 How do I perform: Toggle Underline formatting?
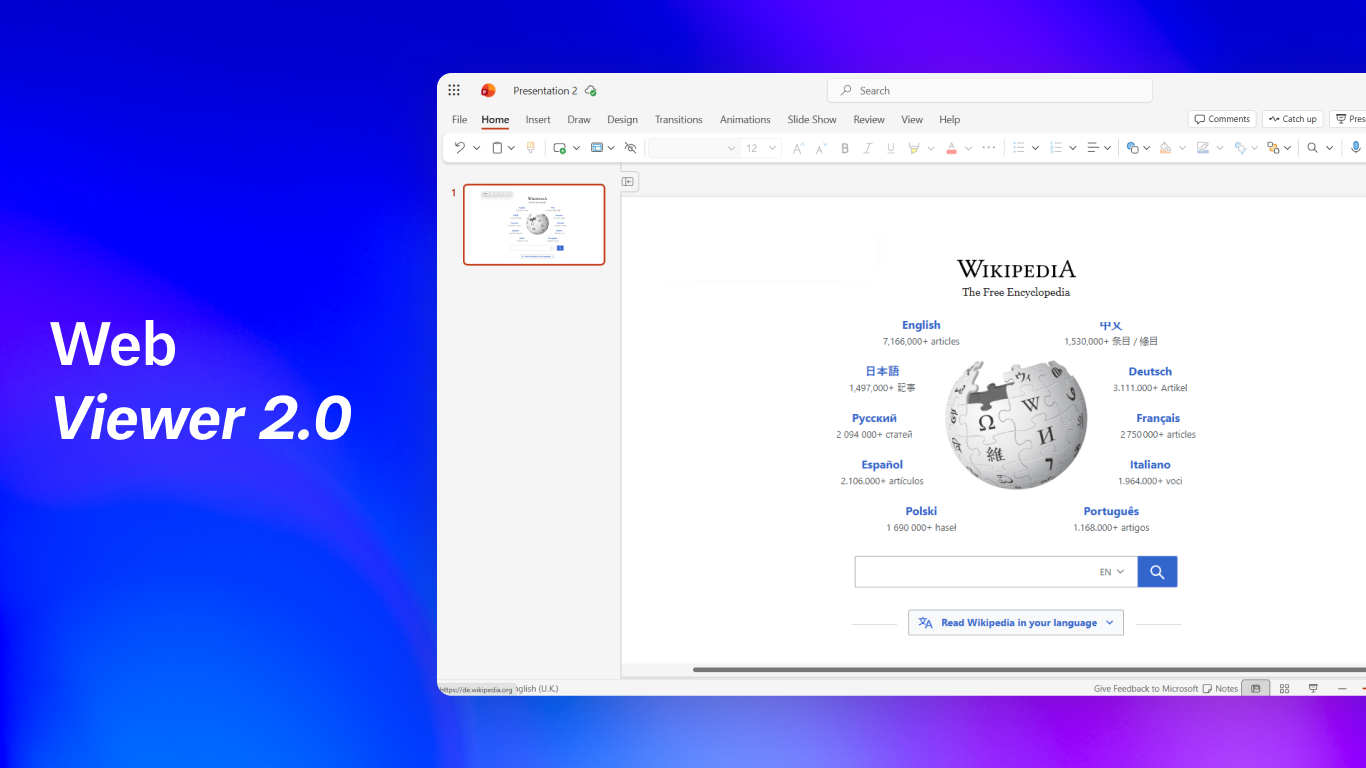coord(890,147)
